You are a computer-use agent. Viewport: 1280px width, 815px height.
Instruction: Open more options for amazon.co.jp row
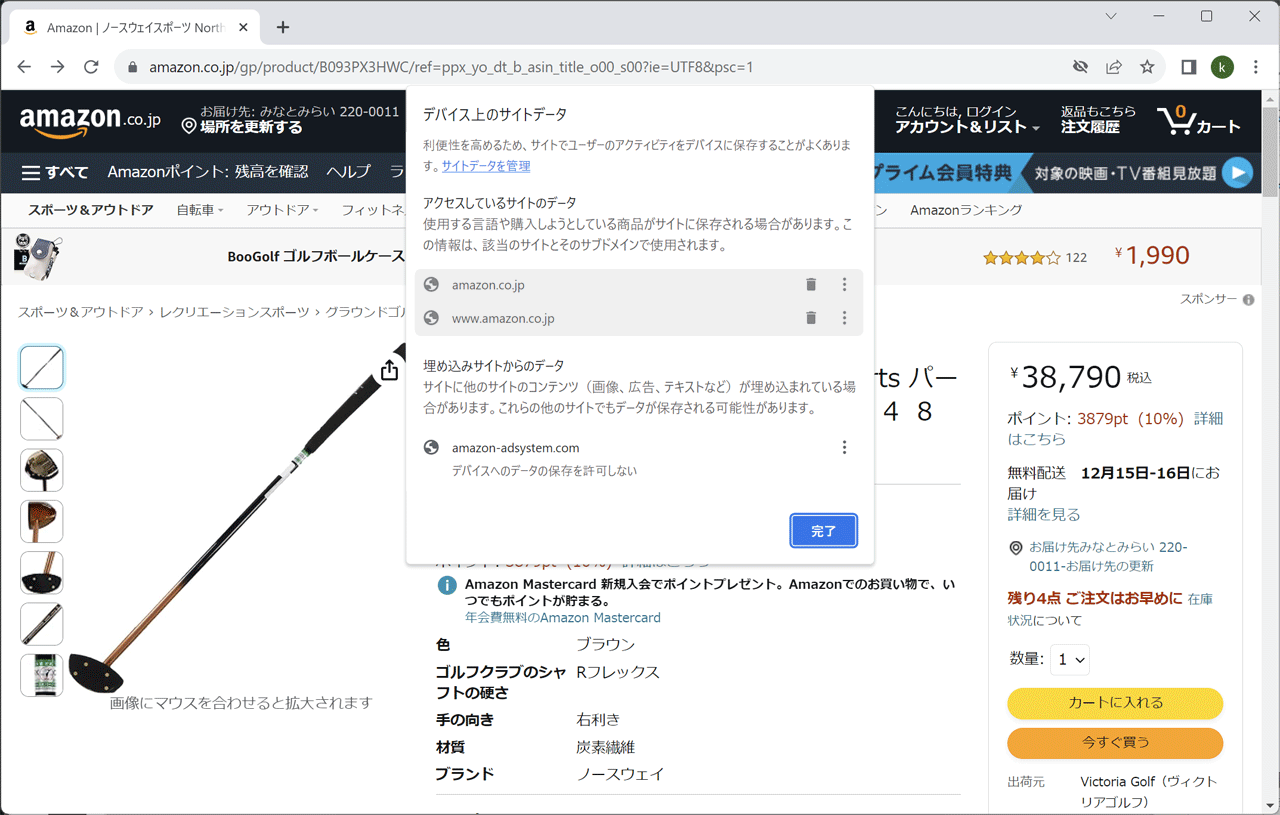point(844,285)
